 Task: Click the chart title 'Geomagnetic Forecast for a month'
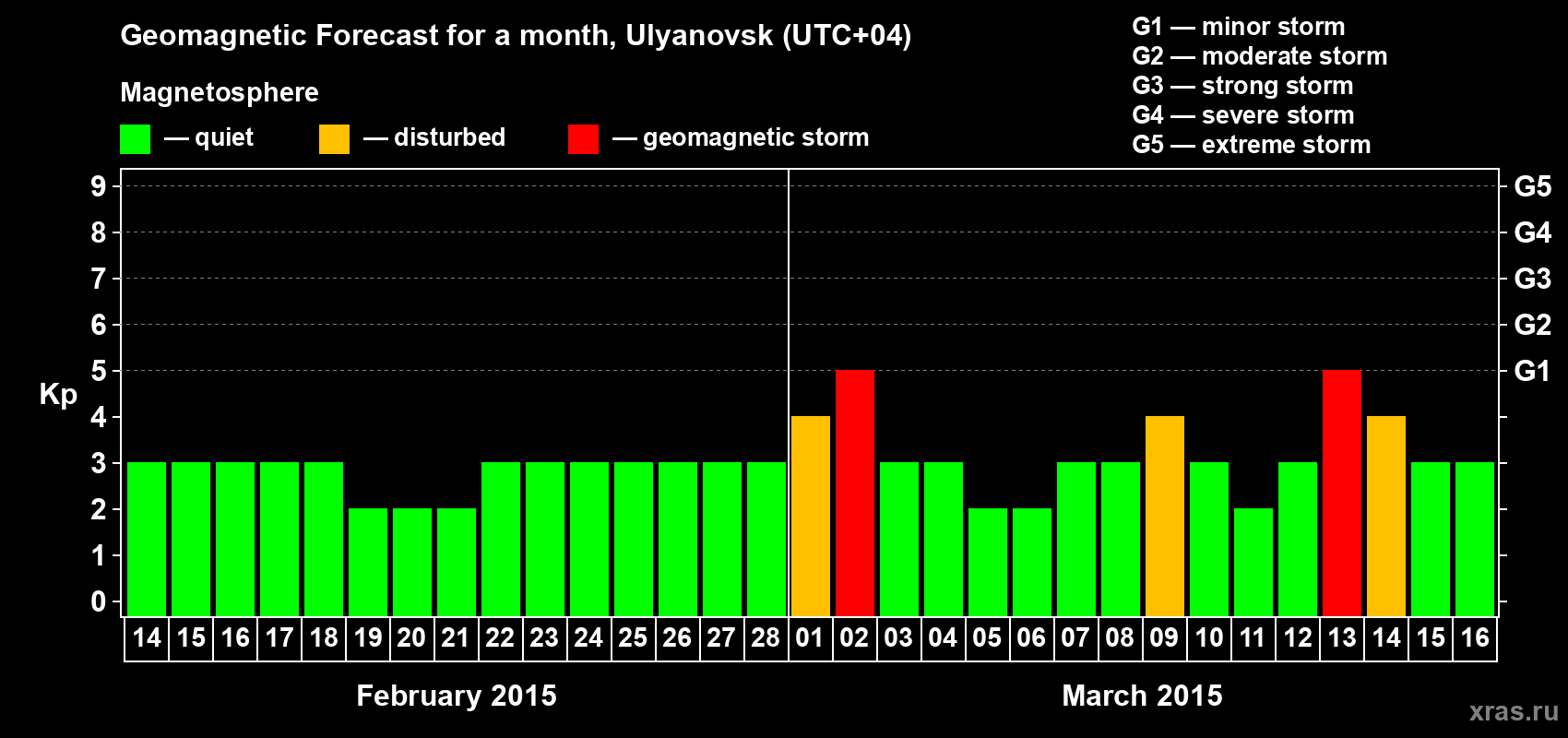click(x=368, y=35)
